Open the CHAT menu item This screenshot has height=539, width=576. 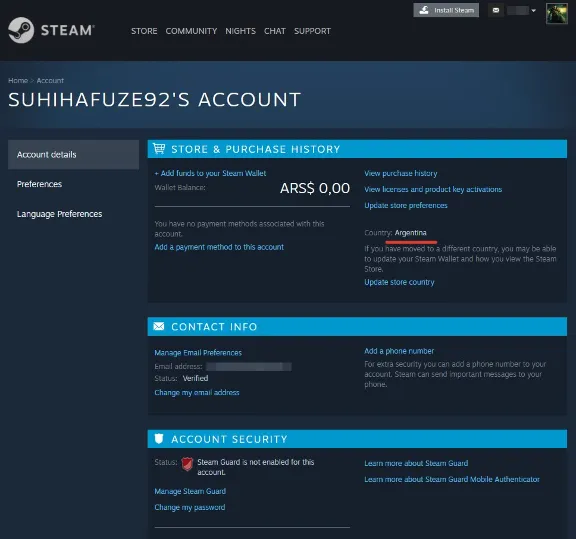[x=274, y=31]
